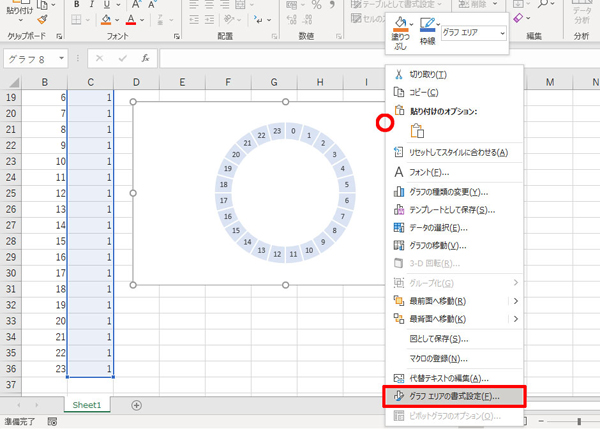The width and height of the screenshot is (600, 429).
Task: Click the zoom slider handle in status bar
Action: point(579,421)
